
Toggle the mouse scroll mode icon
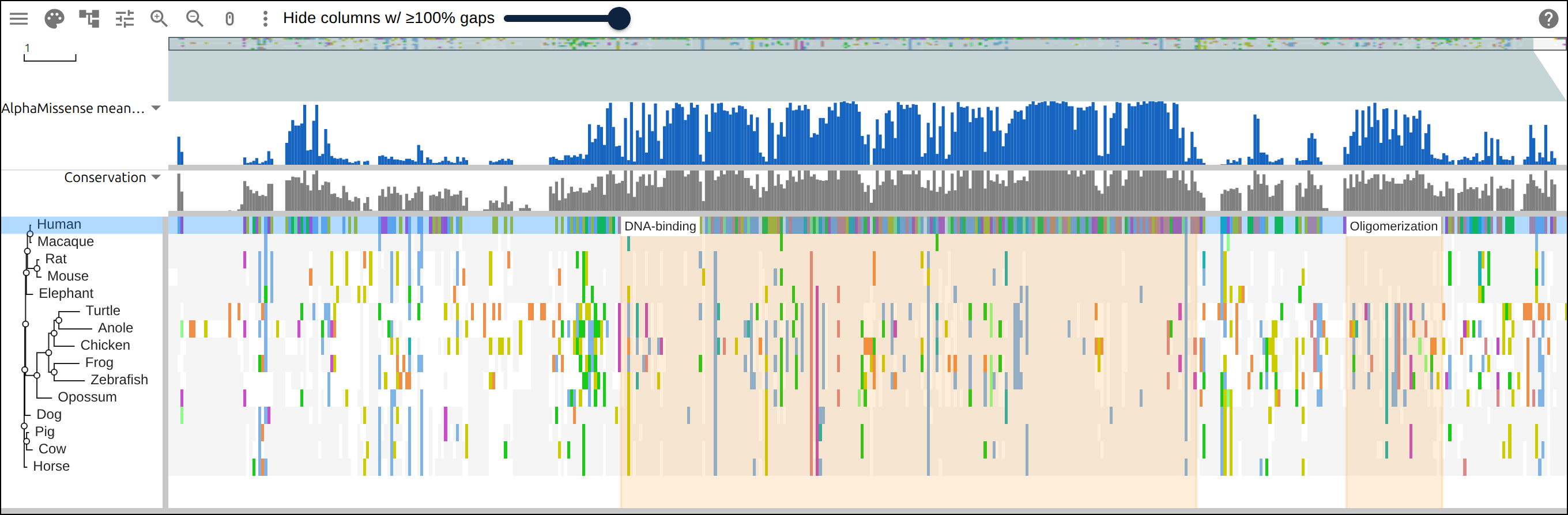tap(229, 18)
